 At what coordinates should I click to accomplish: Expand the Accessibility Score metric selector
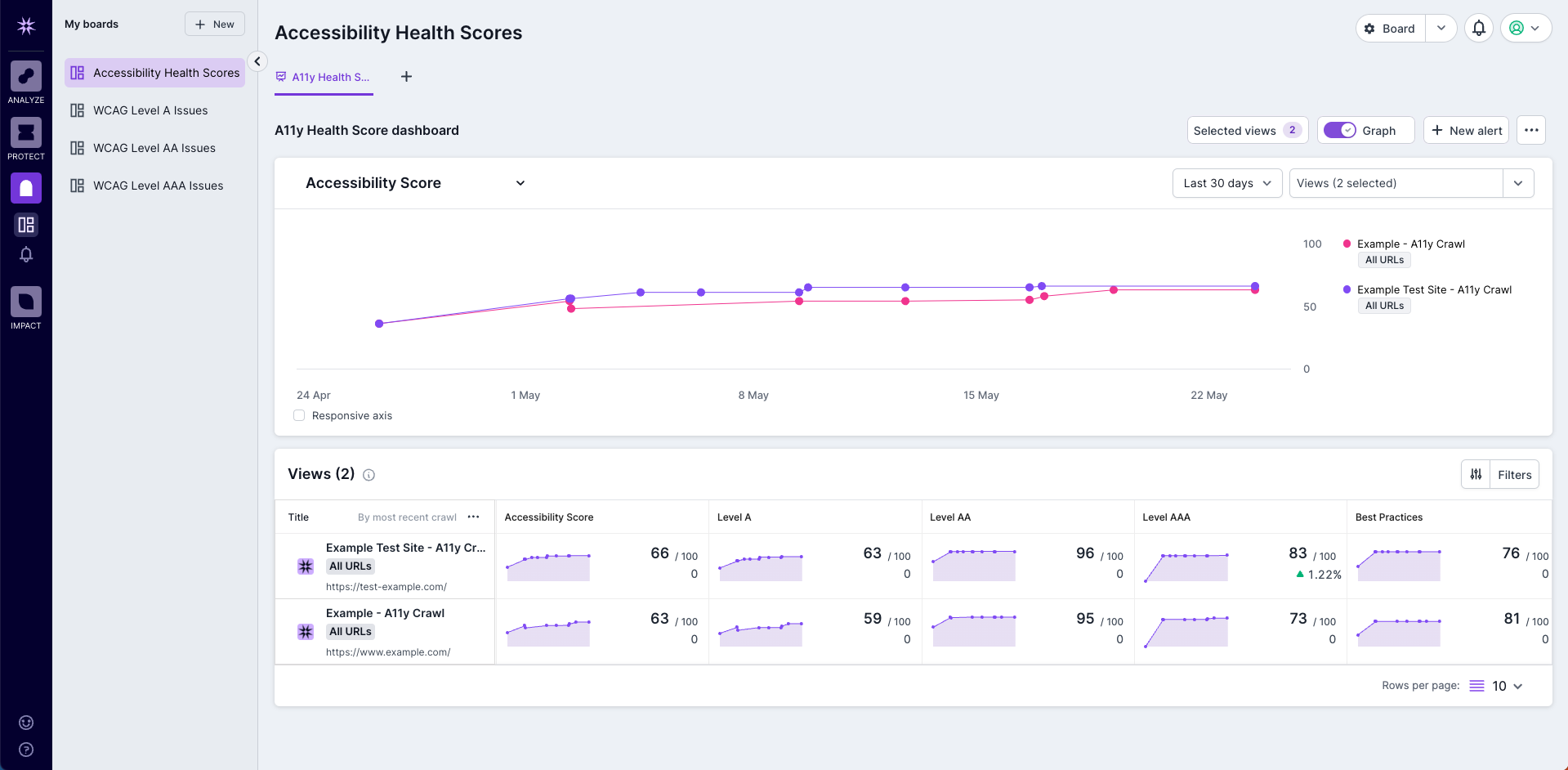(520, 183)
